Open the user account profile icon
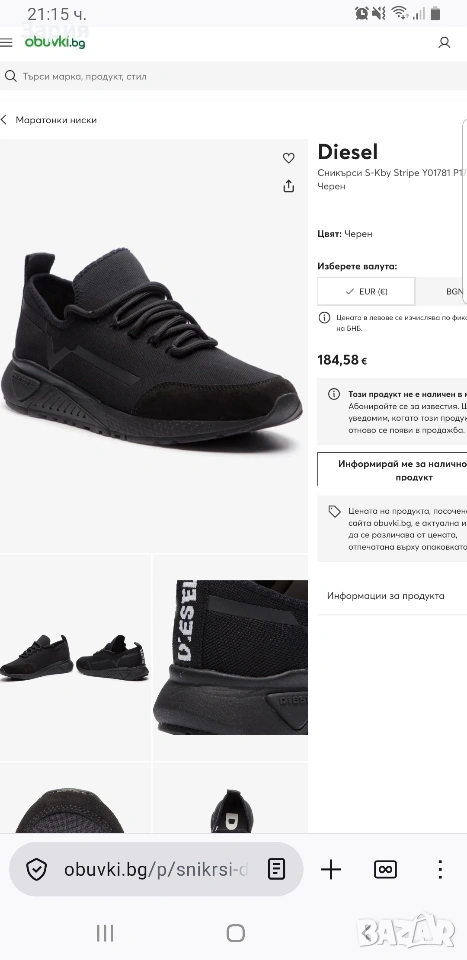This screenshot has height=960, width=467. click(x=444, y=42)
